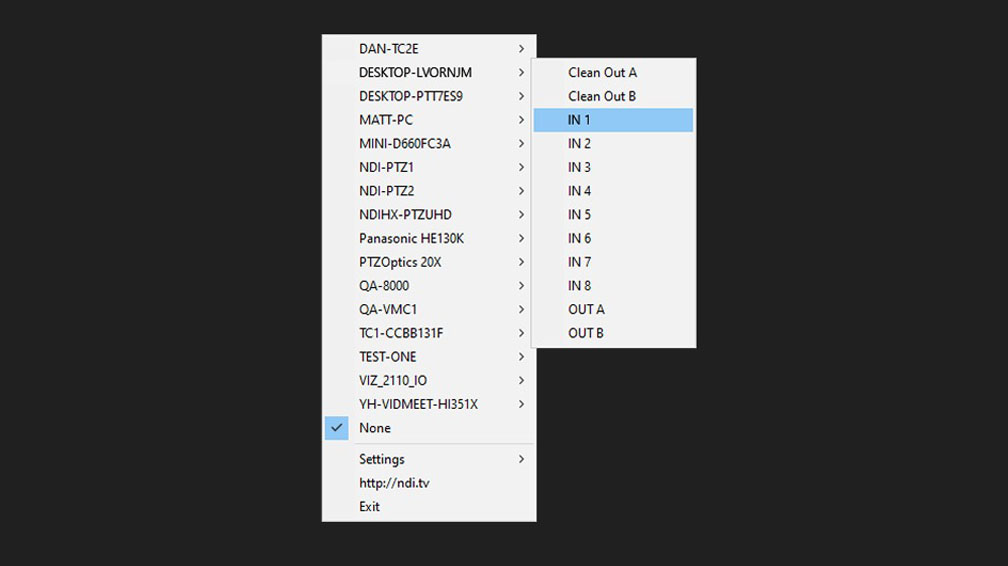Image resolution: width=1008 pixels, height=566 pixels.
Task: Choose Clean Out B source
Action: click(602, 96)
